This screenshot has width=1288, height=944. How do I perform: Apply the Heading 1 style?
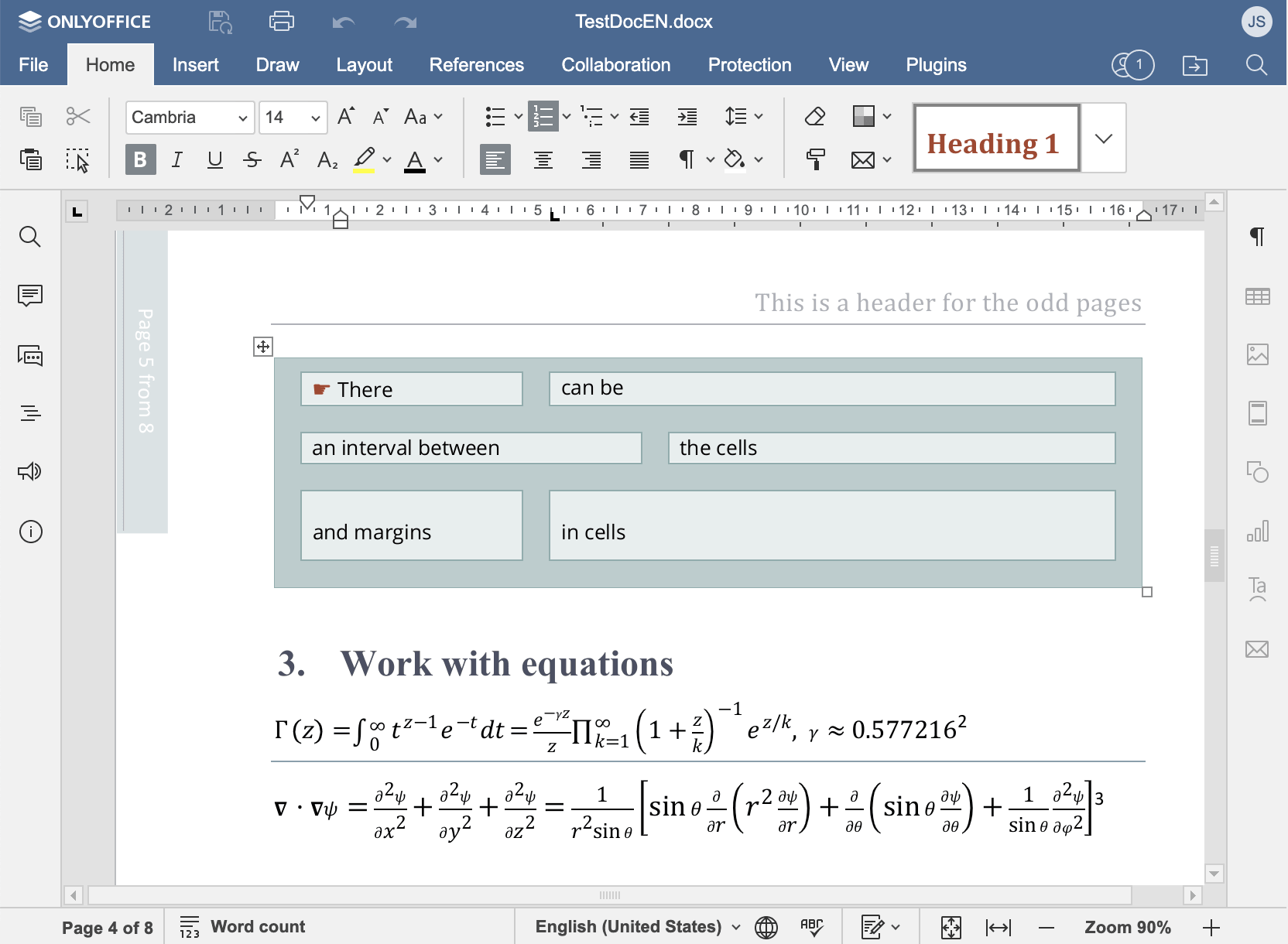(997, 139)
